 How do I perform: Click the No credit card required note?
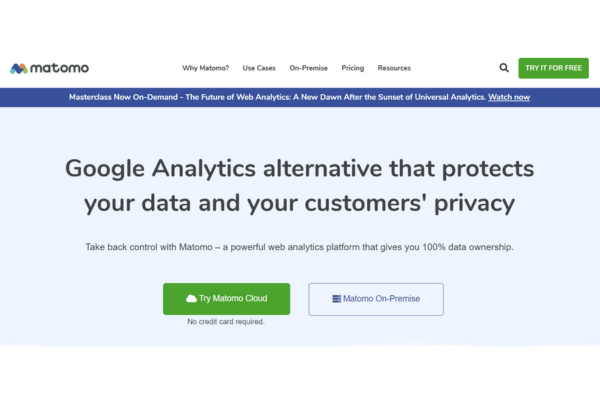click(226, 322)
